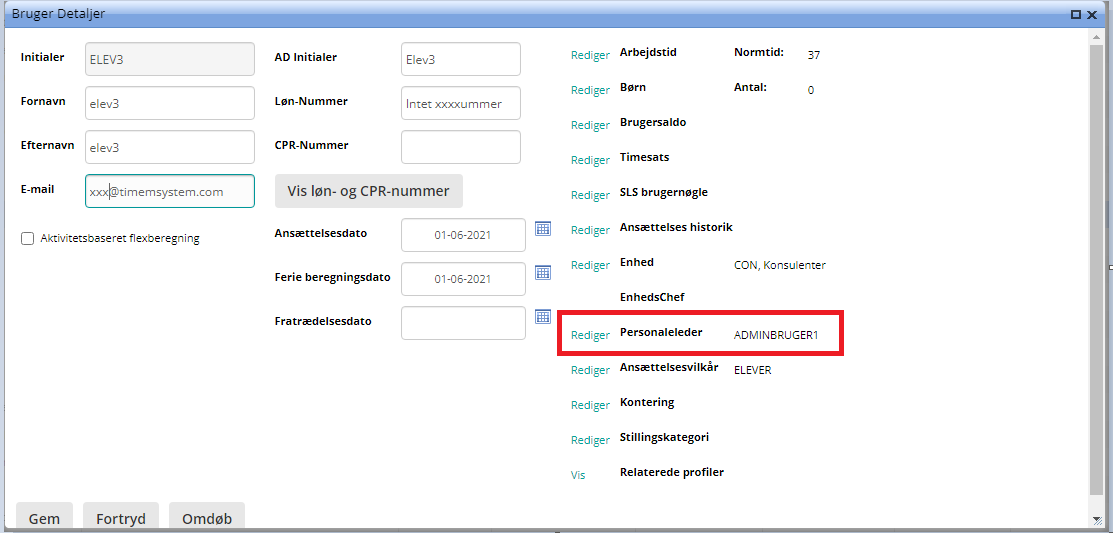Open calendar picker for Ansættelsesdato
The height and width of the screenshot is (533, 1113).
click(x=543, y=229)
